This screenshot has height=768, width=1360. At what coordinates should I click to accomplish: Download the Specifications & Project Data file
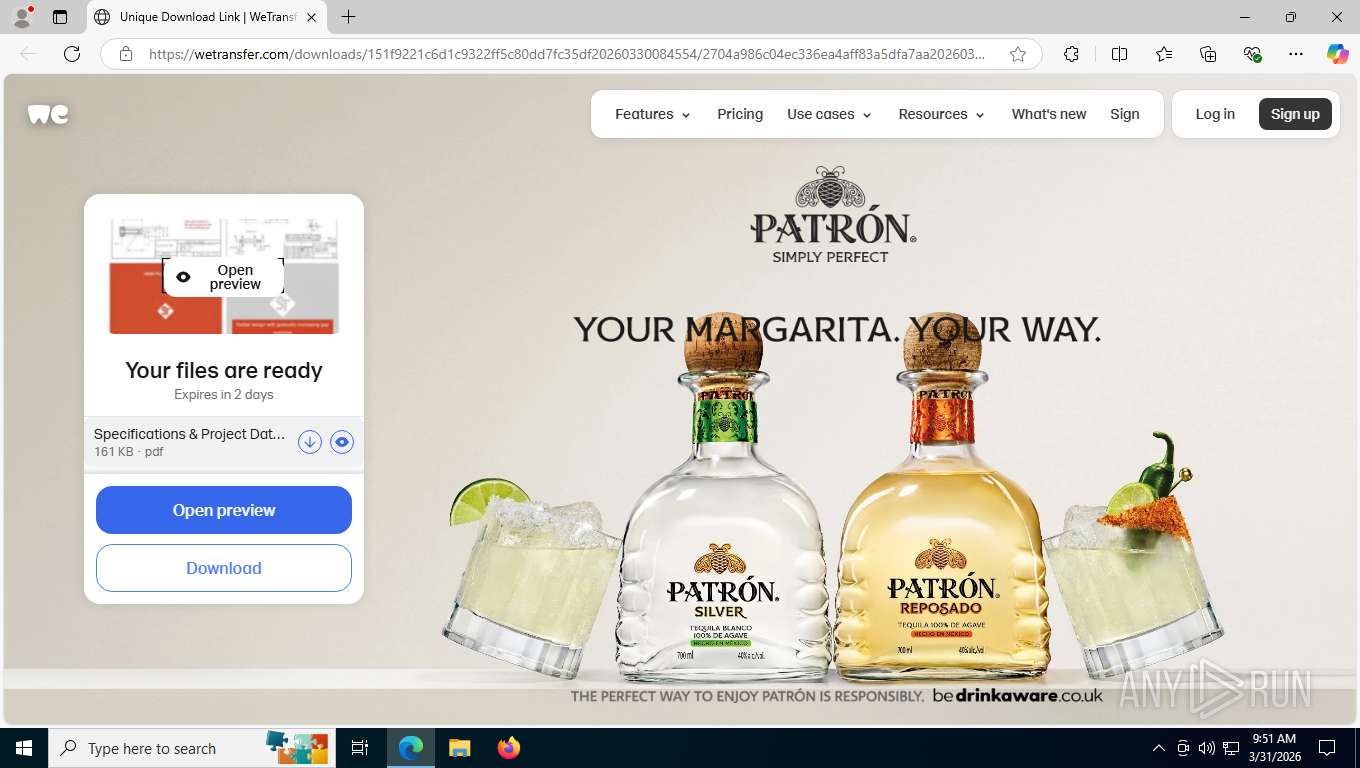pyautogui.click(x=310, y=442)
